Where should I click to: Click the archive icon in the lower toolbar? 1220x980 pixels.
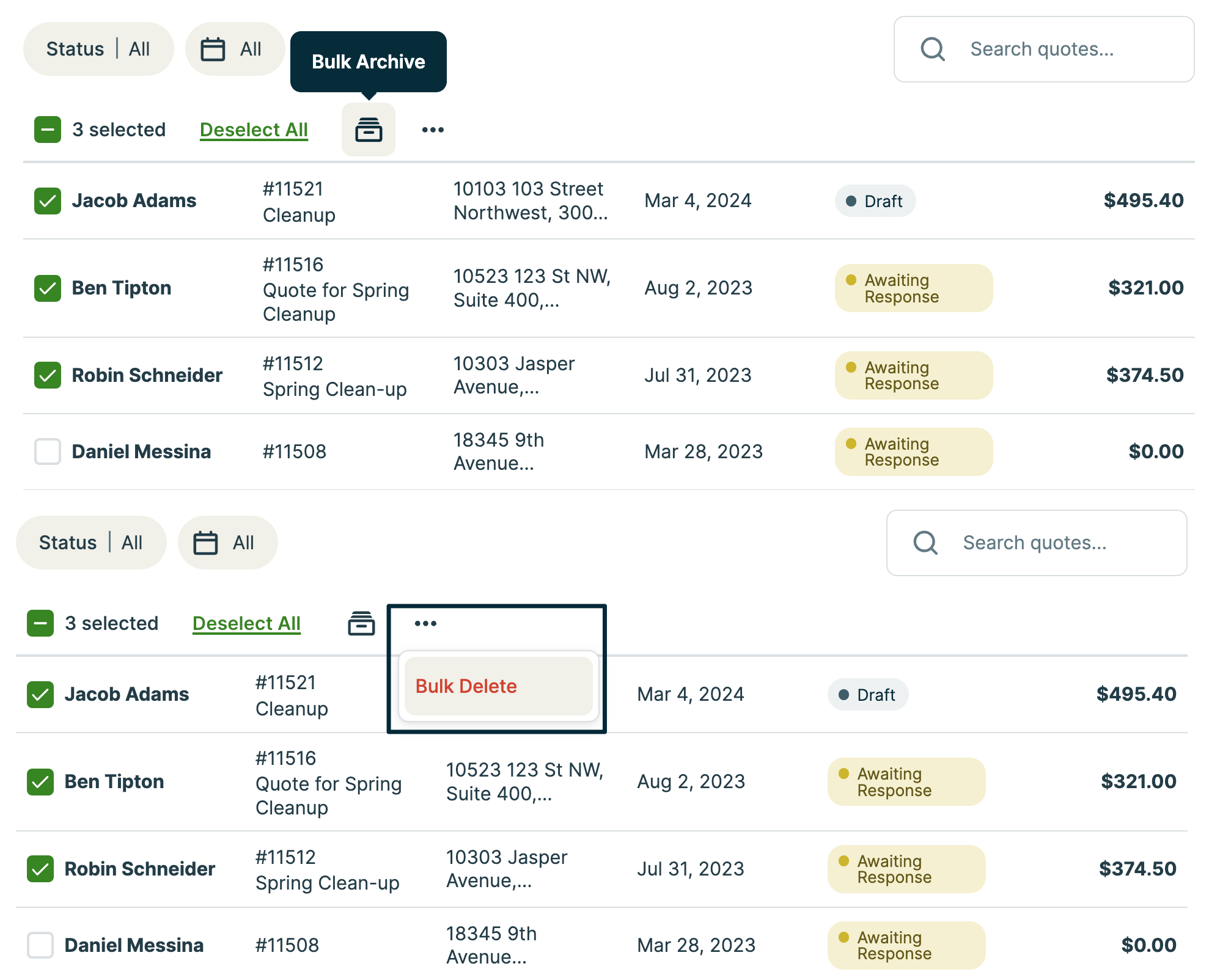point(361,623)
